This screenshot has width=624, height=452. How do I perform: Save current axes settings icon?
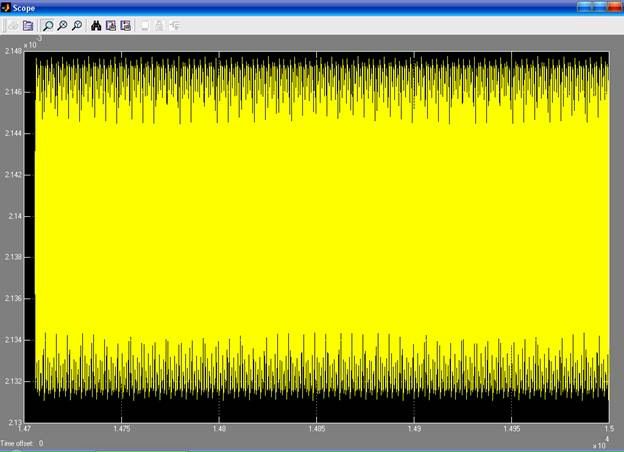click(111, 25)
